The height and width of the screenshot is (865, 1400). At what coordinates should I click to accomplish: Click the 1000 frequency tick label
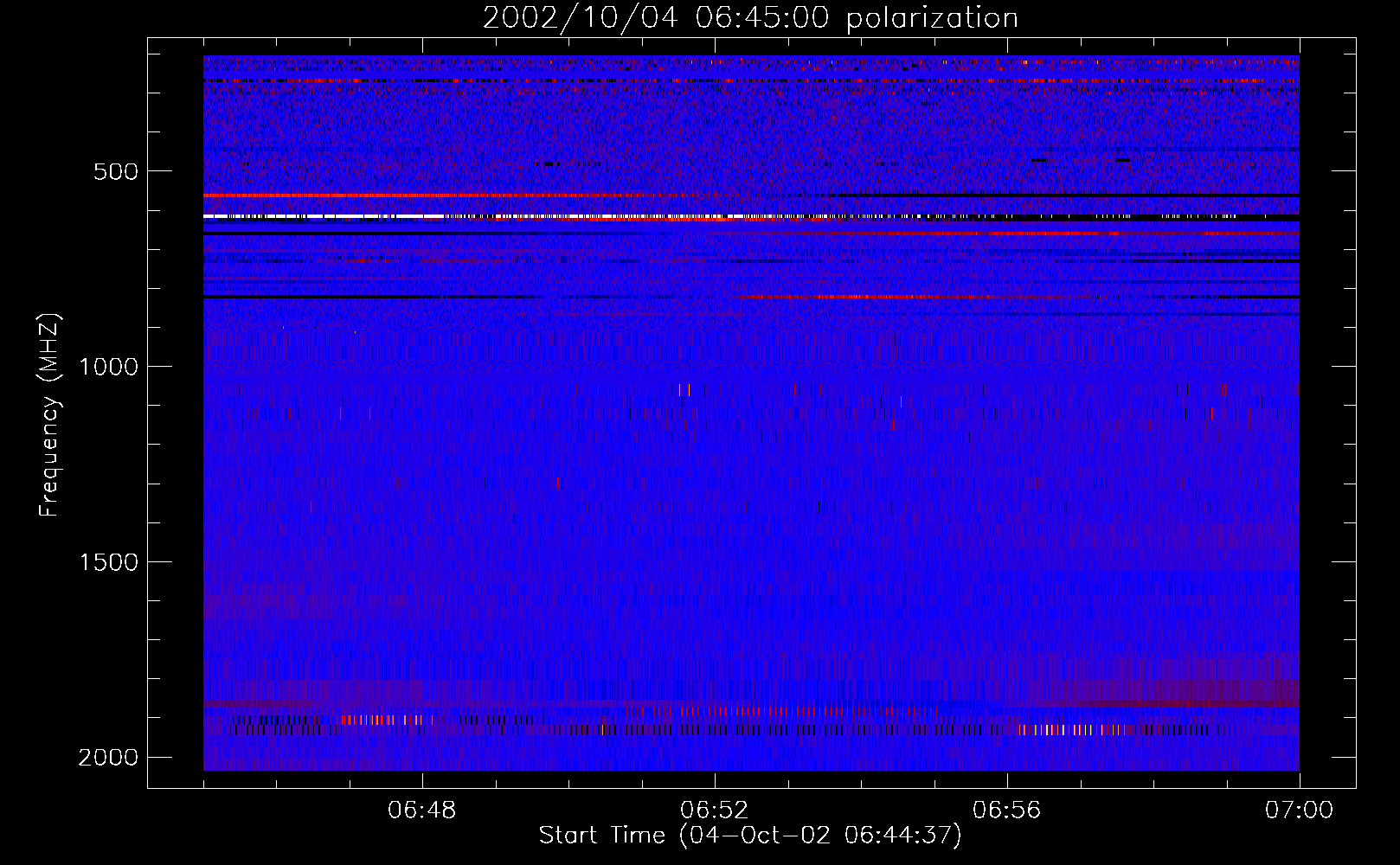click(108, 367)
